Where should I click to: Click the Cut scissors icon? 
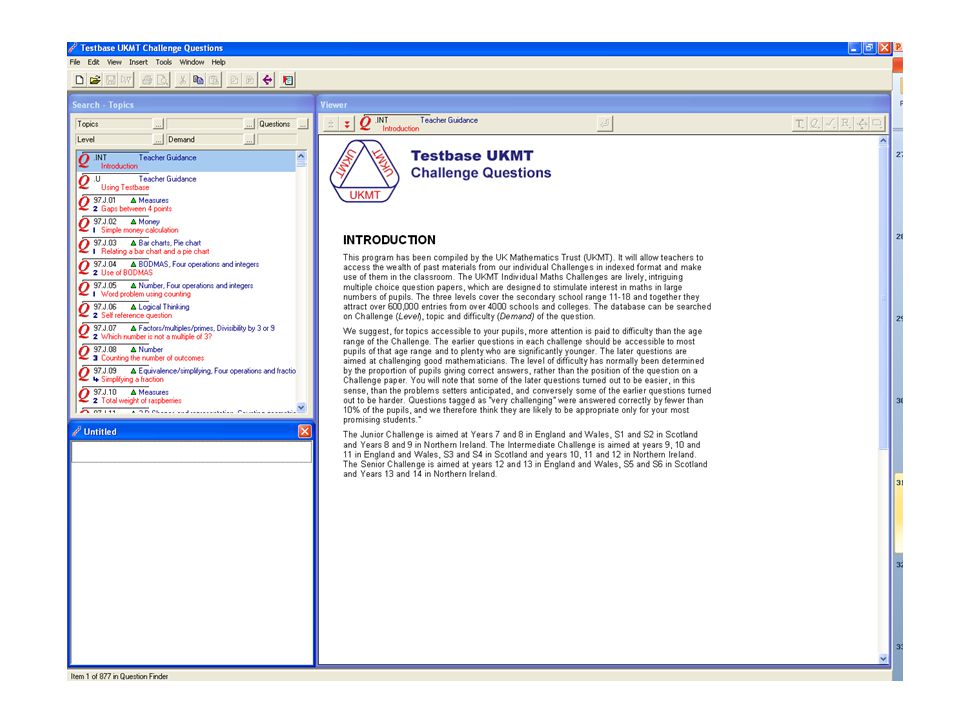tap(182, 80)
